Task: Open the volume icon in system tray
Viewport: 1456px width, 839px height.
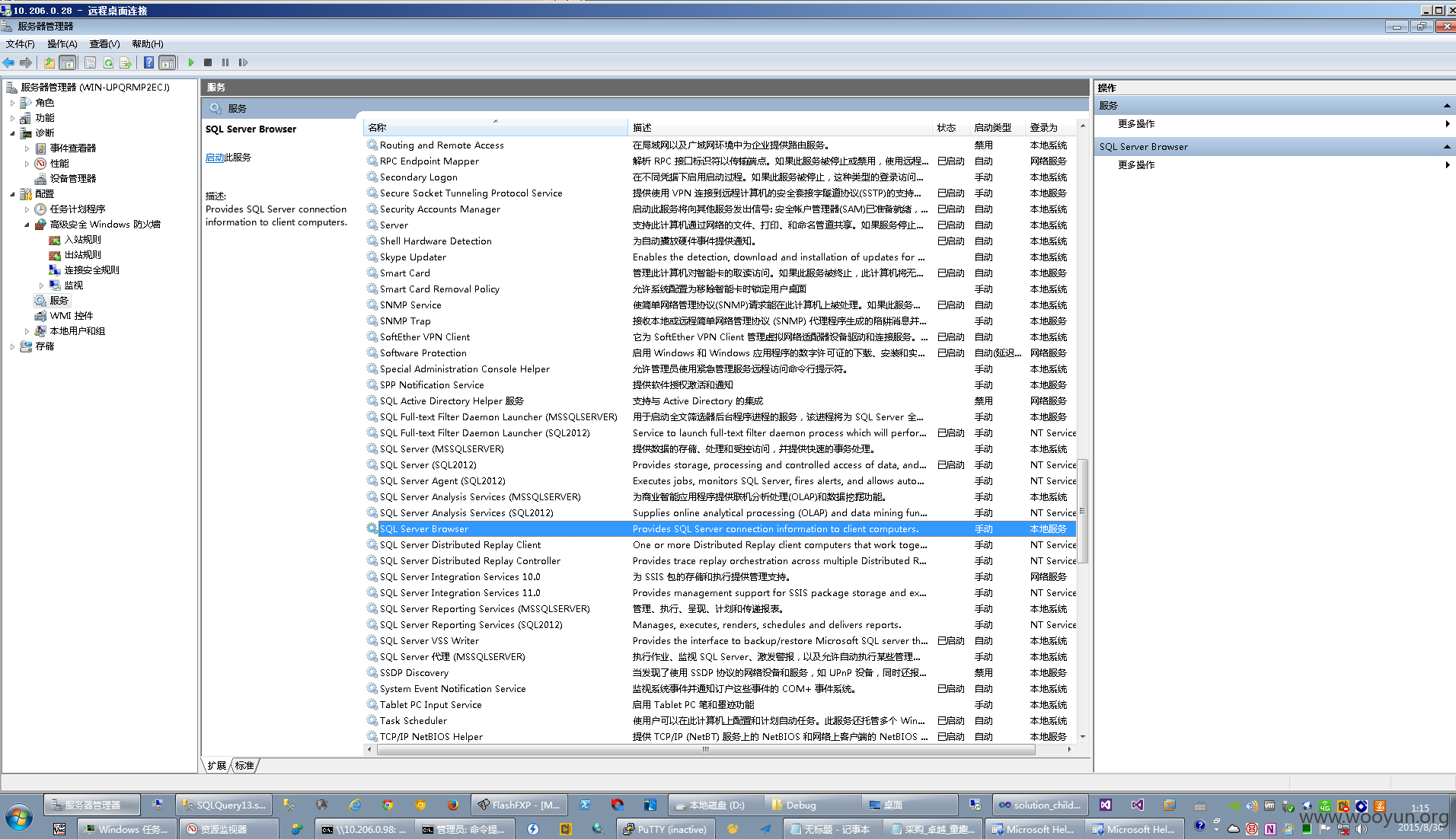Action: coord(1362,829)
